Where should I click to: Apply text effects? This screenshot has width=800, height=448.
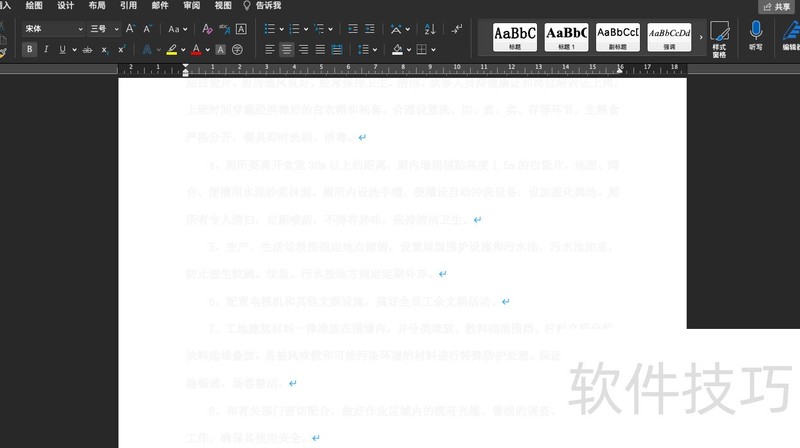coord(147,49)
